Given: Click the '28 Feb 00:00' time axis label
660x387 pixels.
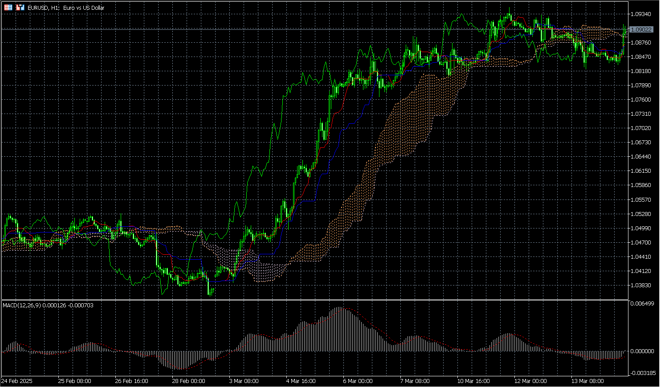Looking at the screenshot, I should [189, 381].
